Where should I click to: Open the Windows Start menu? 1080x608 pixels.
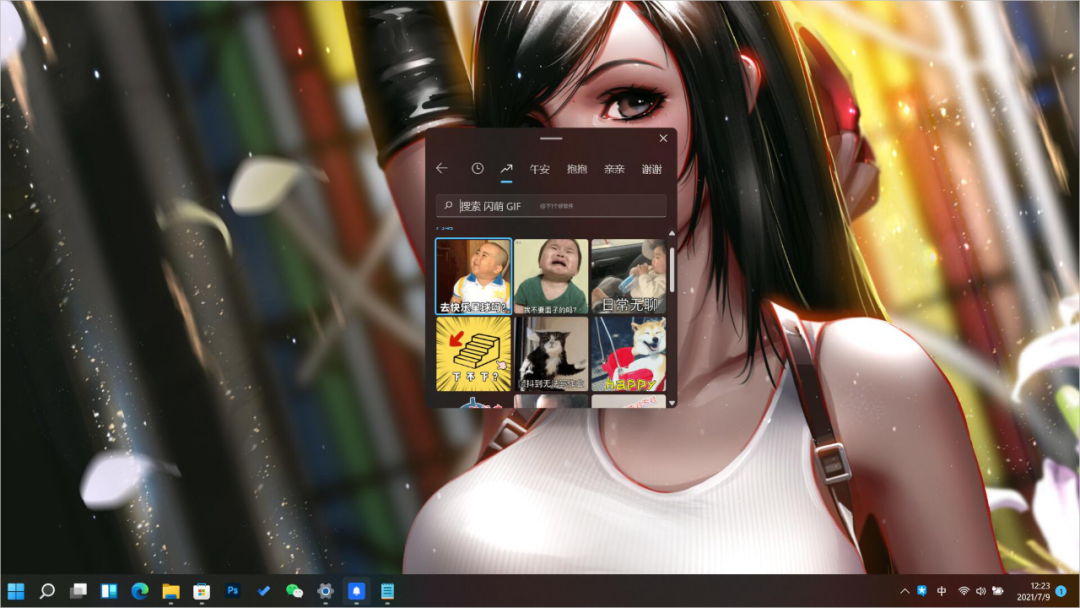click(16, 591)
